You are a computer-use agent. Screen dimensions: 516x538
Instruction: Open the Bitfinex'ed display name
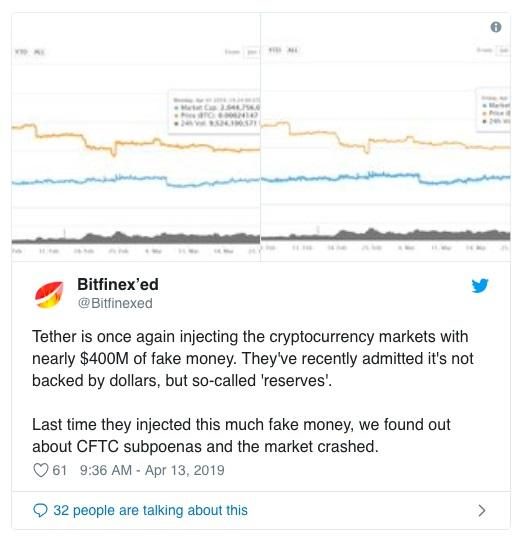pos(118,284)
